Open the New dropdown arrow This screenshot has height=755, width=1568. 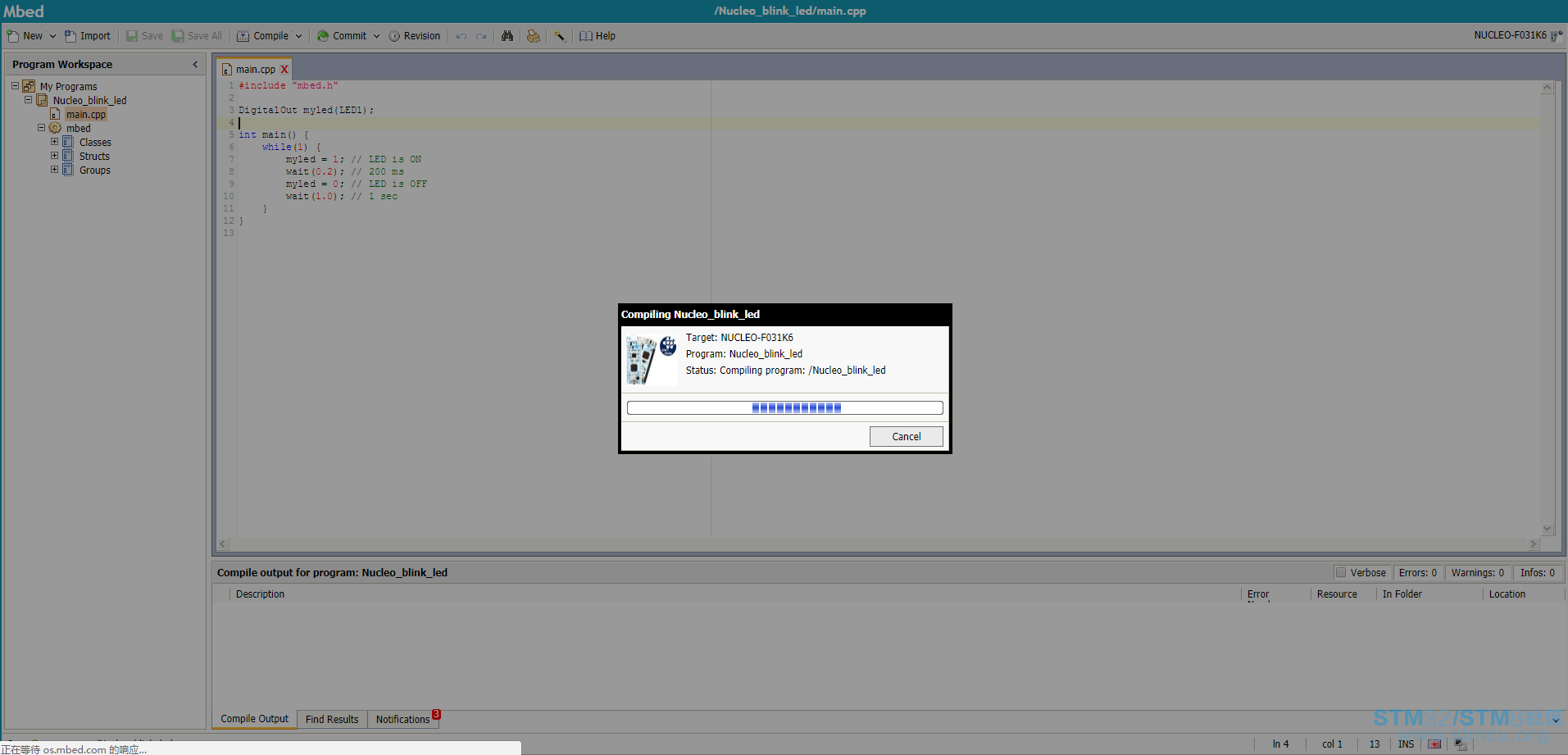tap(52, 36)
